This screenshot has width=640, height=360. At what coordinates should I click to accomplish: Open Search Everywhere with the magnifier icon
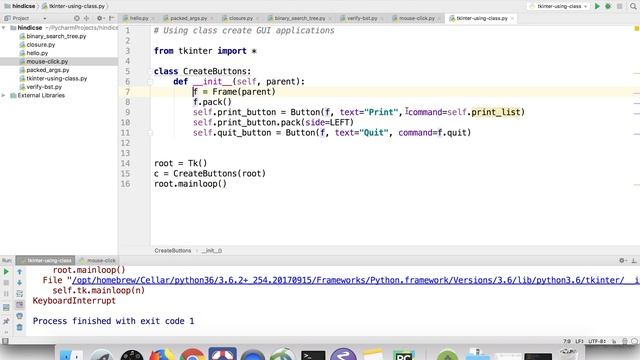point(633,6)
